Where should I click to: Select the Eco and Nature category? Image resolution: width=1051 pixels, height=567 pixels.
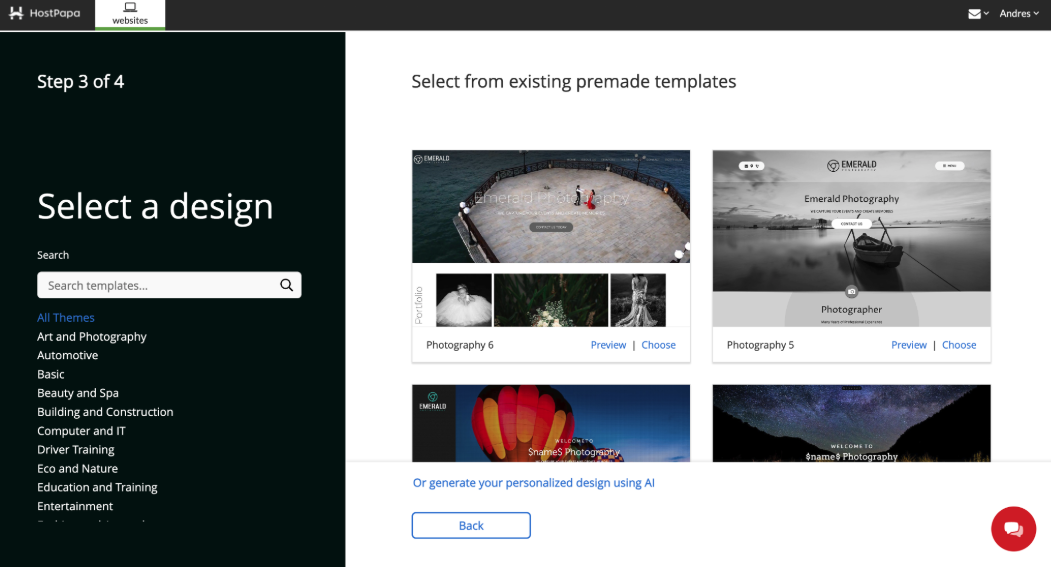pyautogui.click(x=78, y=468)
